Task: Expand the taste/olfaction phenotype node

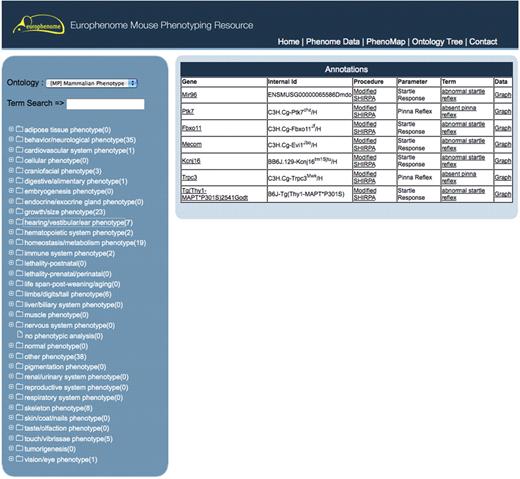Action: pos(11,428)
